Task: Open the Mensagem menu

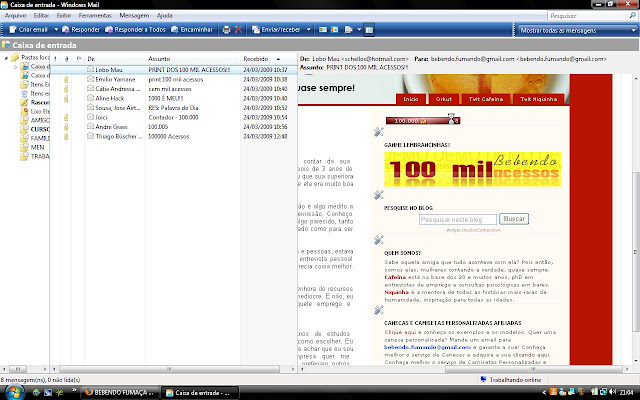Action: tap(134, 16)
